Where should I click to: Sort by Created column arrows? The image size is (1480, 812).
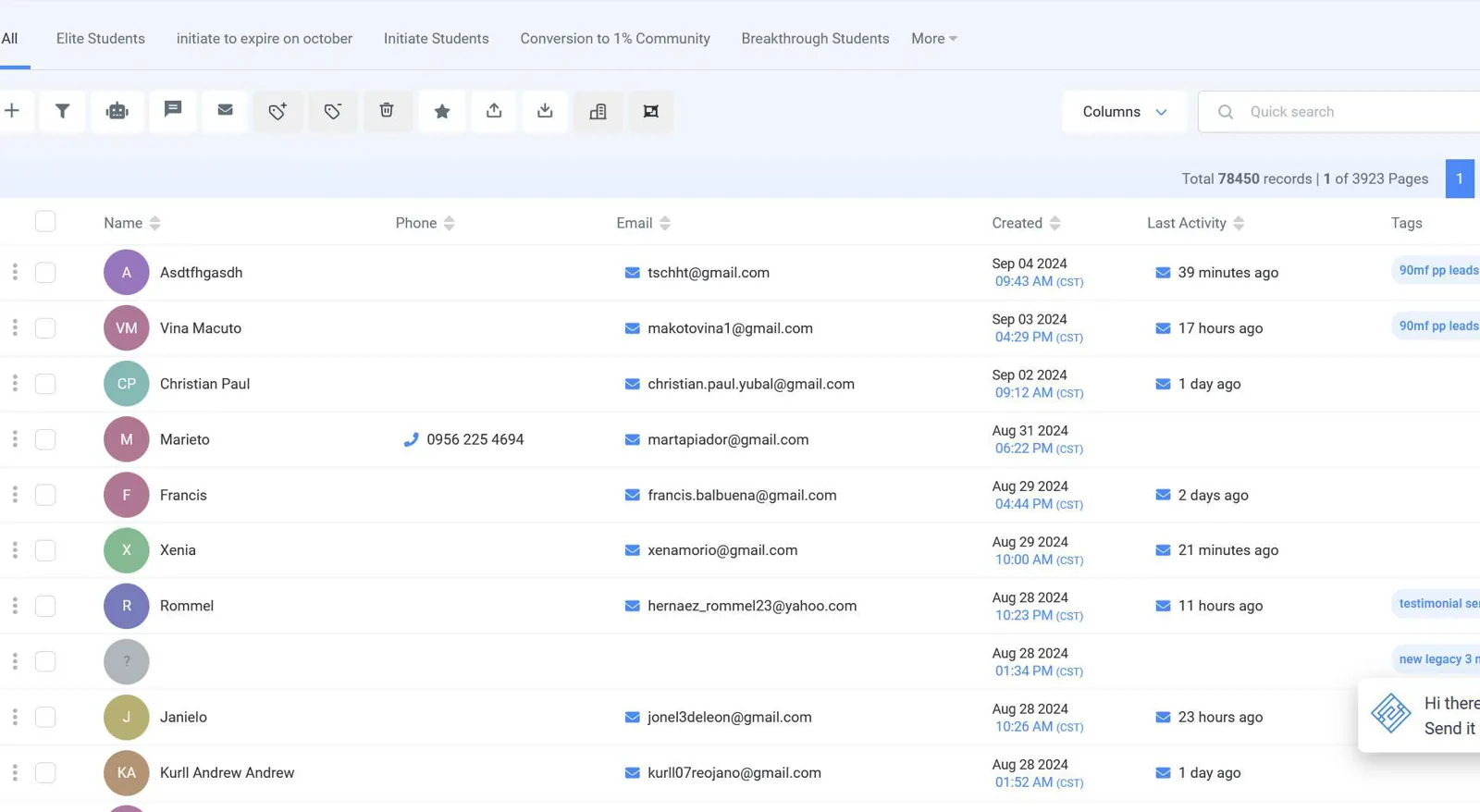coord(1054,223)
